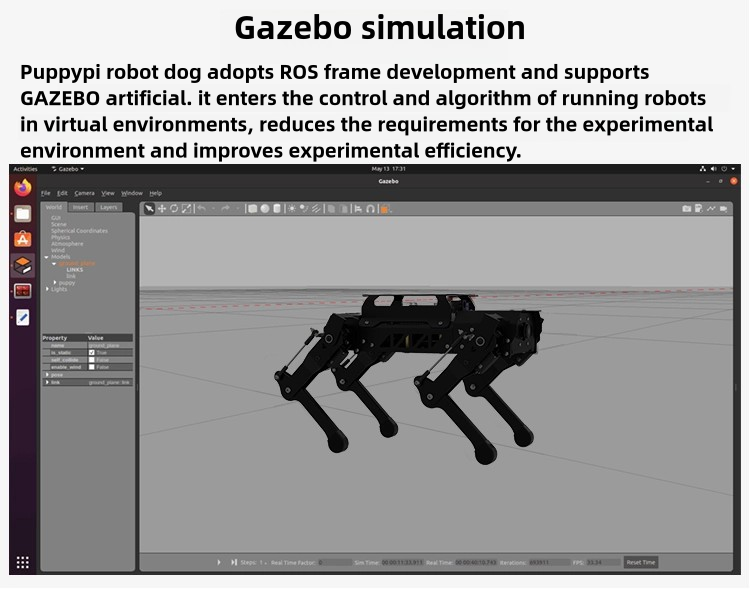Switch to the World tab
Screen dimensions: 750x589
point(54,207)
